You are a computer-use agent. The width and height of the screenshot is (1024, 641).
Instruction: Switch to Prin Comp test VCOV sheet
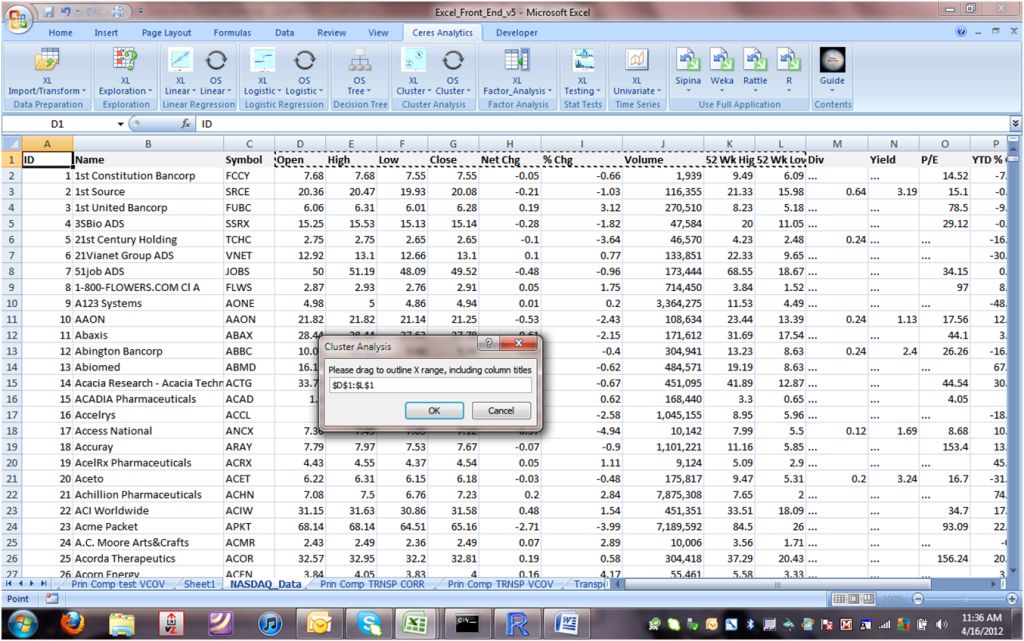click(x=118, y=584)
